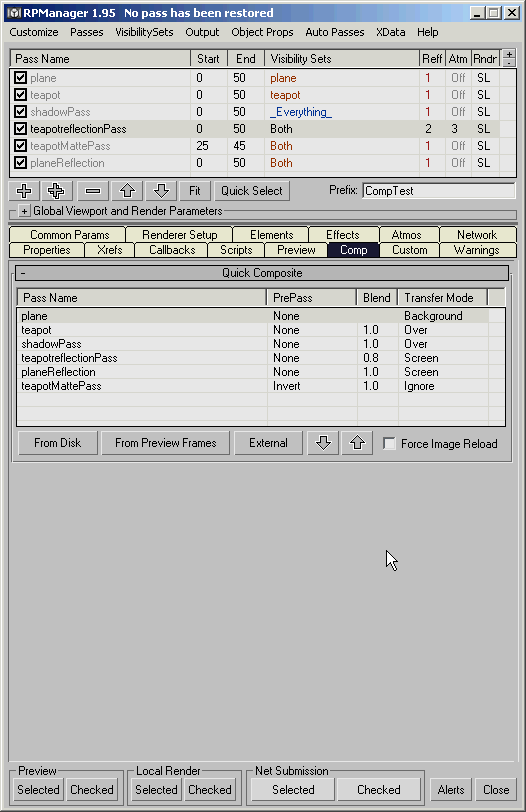Click the Prefix field containing CompTest
526x812 pixels.
click(x=439, y=191)
